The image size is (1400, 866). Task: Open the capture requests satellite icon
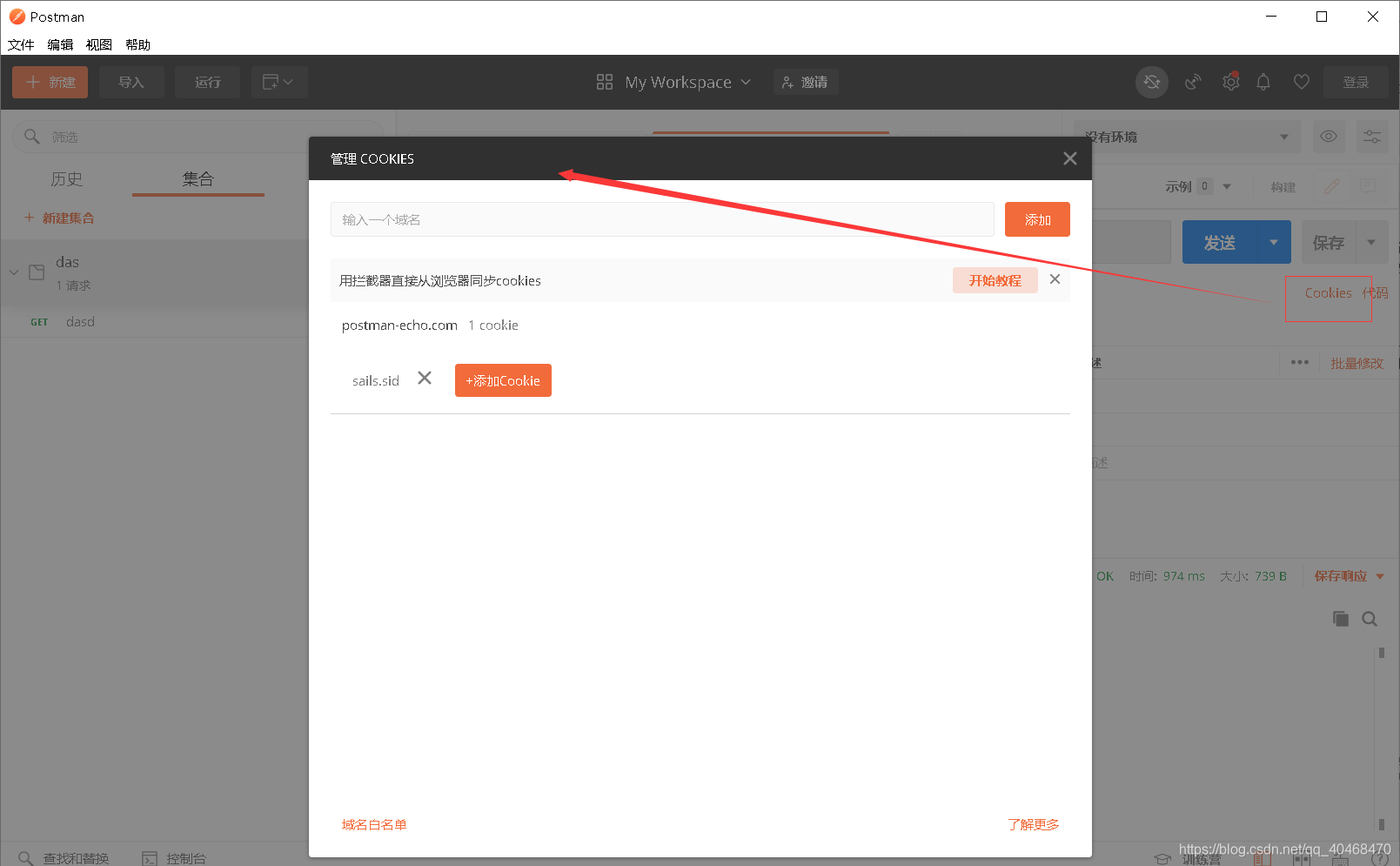[x=1193, y=82]
